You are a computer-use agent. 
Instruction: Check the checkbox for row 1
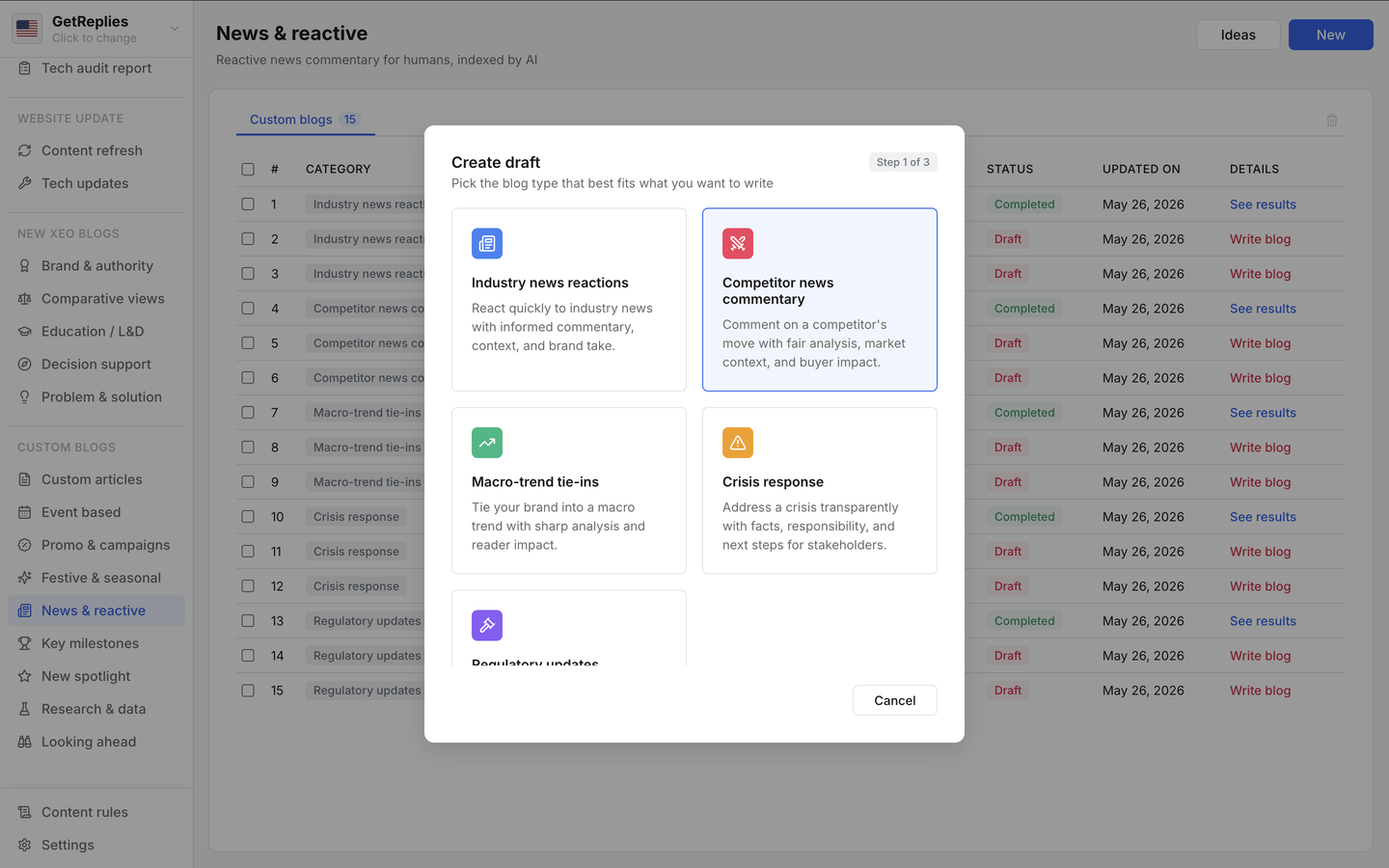pyautogui.click(x=248, y=204)
